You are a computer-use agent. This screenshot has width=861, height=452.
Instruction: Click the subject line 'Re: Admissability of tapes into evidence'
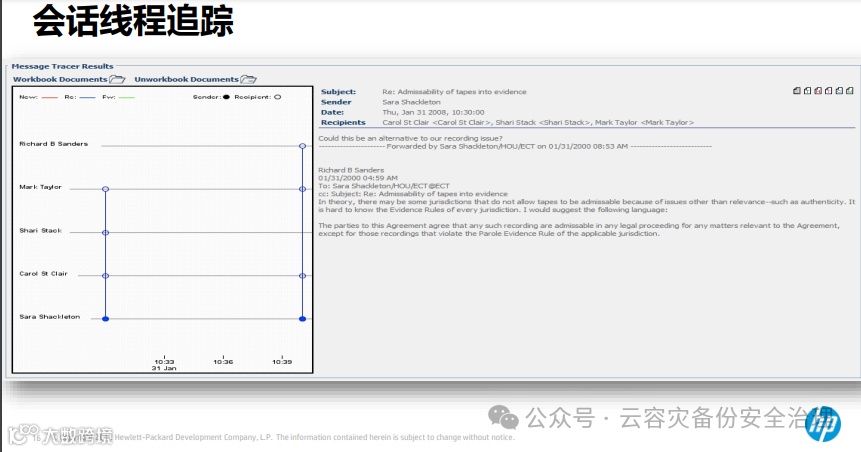[454, 92]
